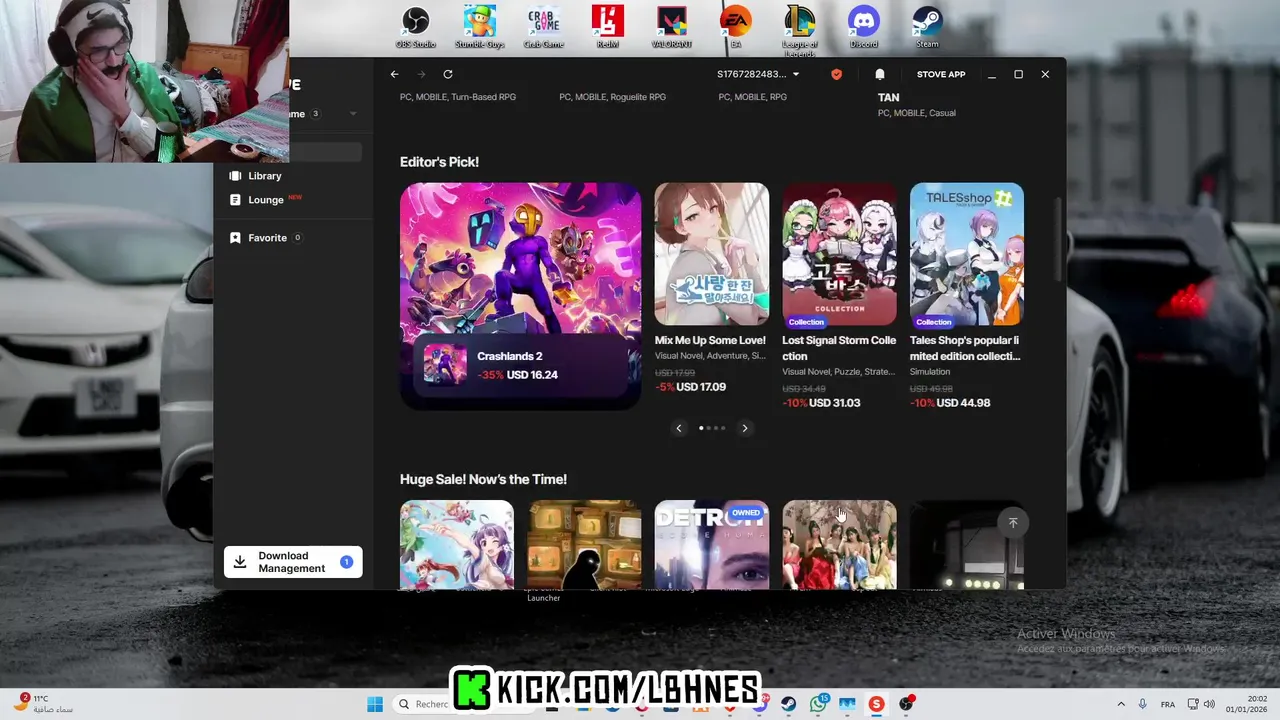Image resolution: width=1280 pixels, height=720 pixels.
Task: Open the Steam desktop shortcut
Action: click(x=927, y=27)
